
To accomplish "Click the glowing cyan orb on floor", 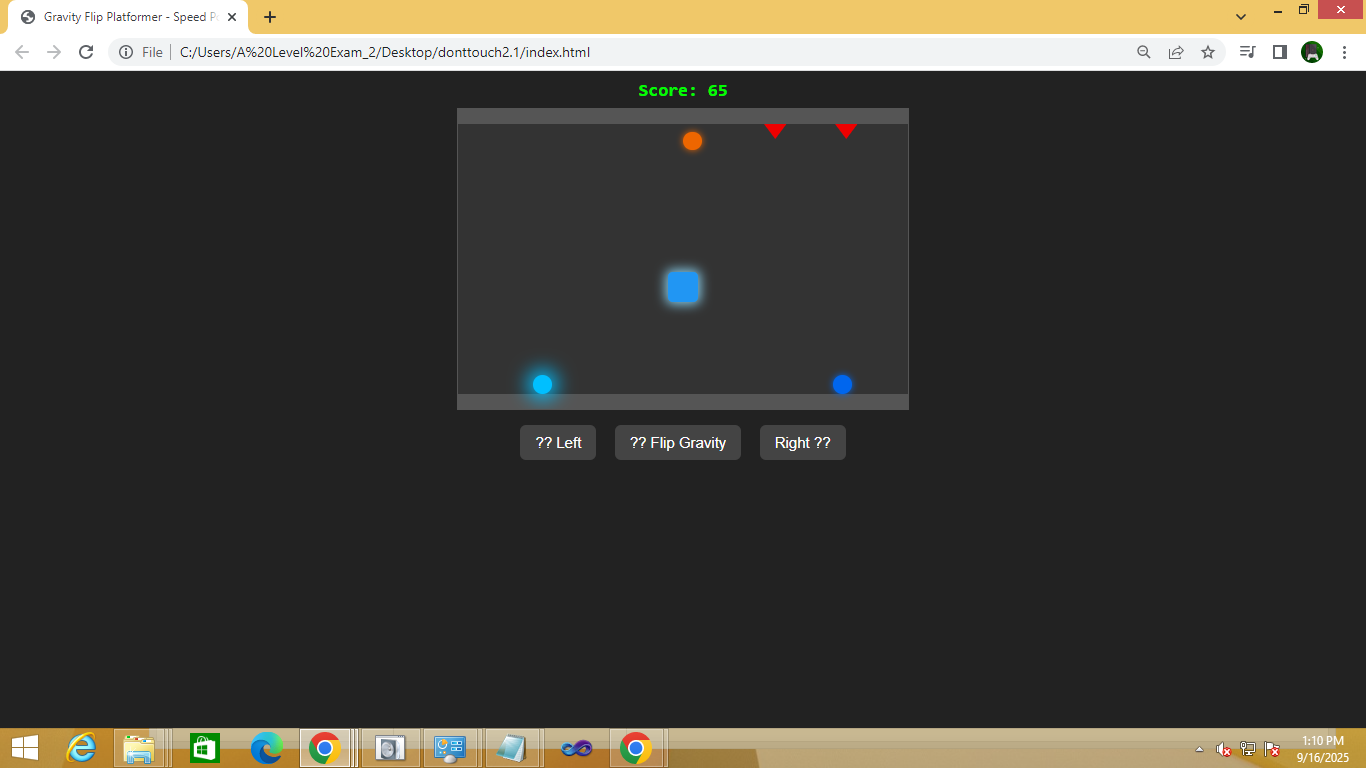I will tap(542, 384).
